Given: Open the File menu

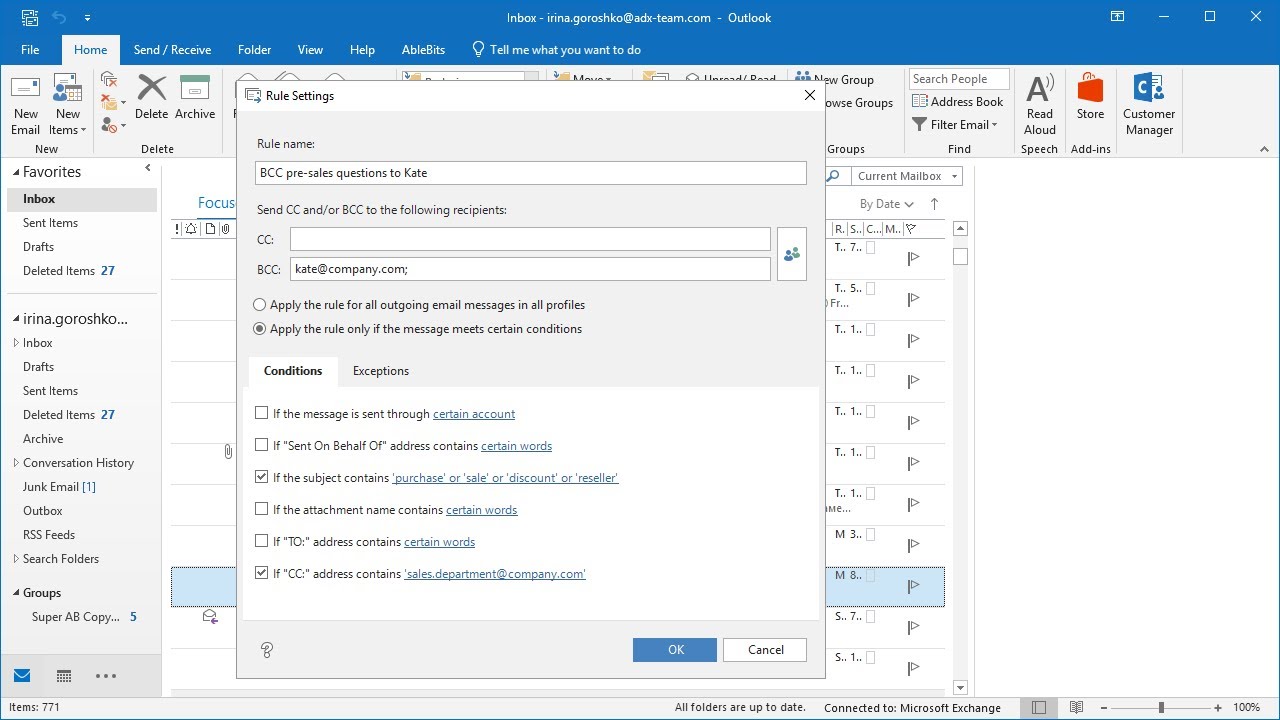Looking at the screenshot, I should [x=30, y=50].
